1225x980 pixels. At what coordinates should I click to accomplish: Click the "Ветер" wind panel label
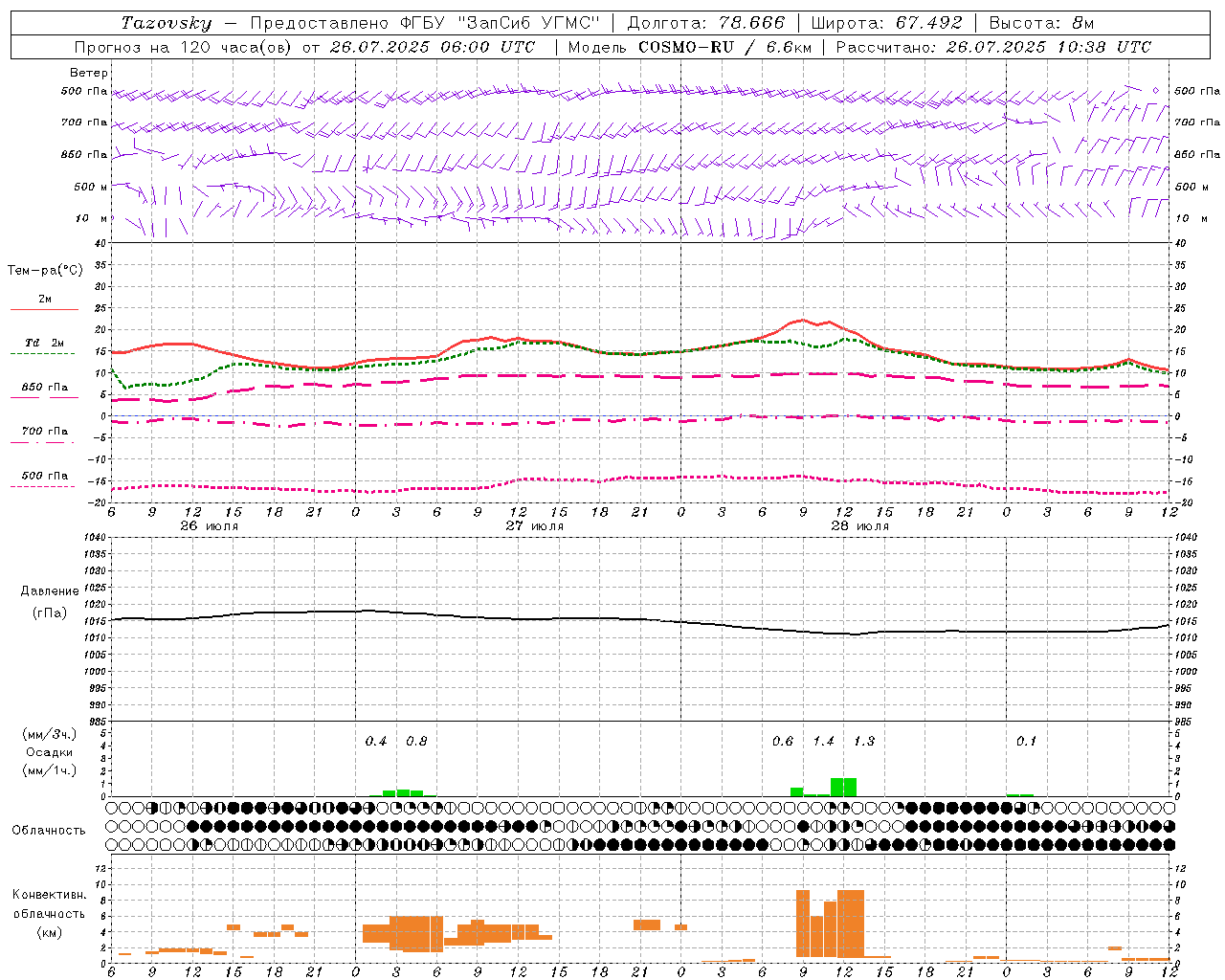pyautogui.click(x=89, y=73)
